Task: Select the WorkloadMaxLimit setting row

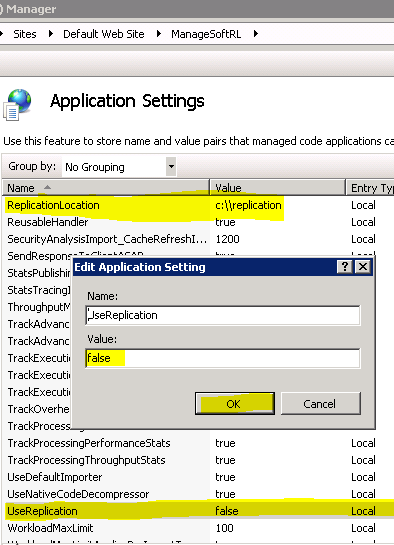Action: pyautogui.click(x=198, y=528)
